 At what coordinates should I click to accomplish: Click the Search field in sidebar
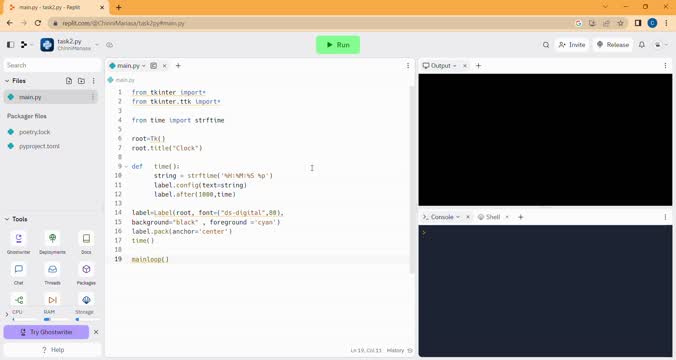tap(52, 66)
